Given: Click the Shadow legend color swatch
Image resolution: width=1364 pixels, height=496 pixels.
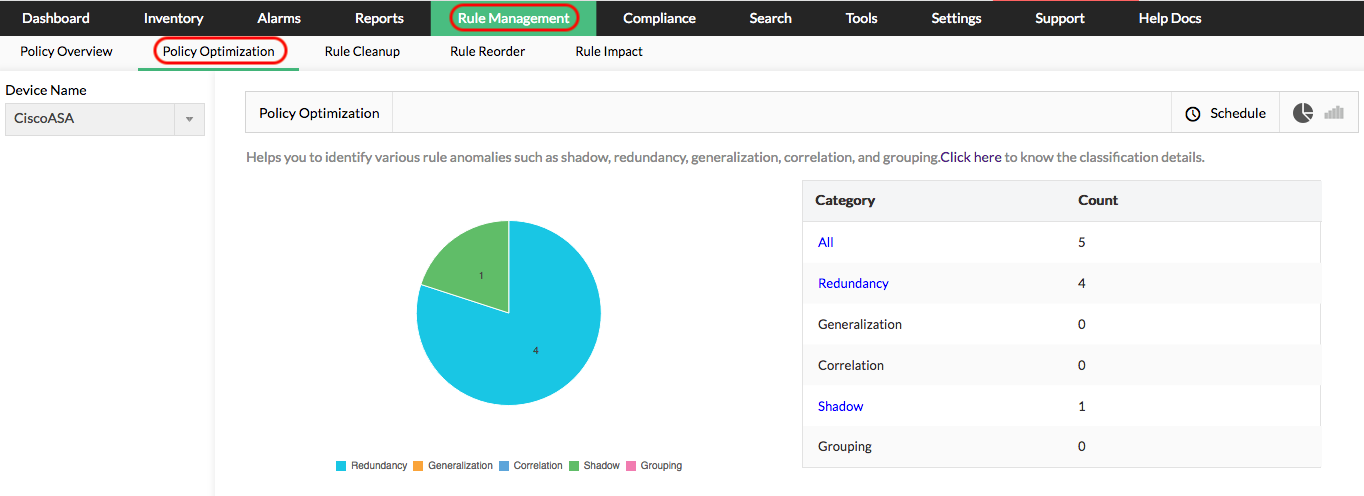Looking at the screenshot, I should tap(574, 466).
